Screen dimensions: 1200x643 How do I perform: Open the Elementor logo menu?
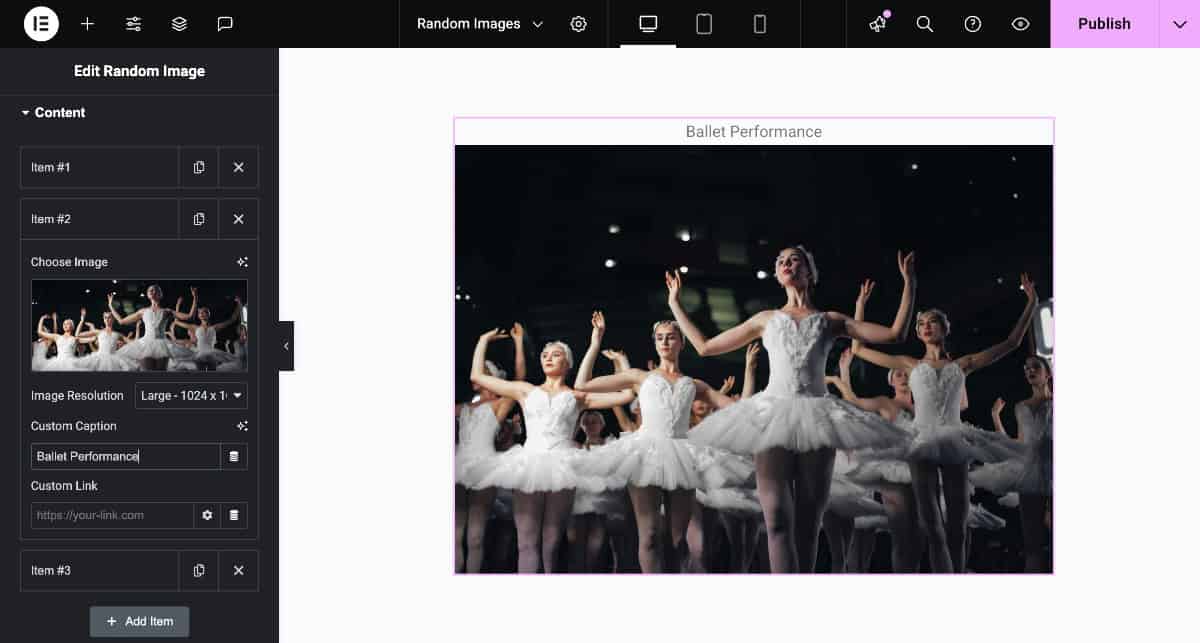coord(41,24)
